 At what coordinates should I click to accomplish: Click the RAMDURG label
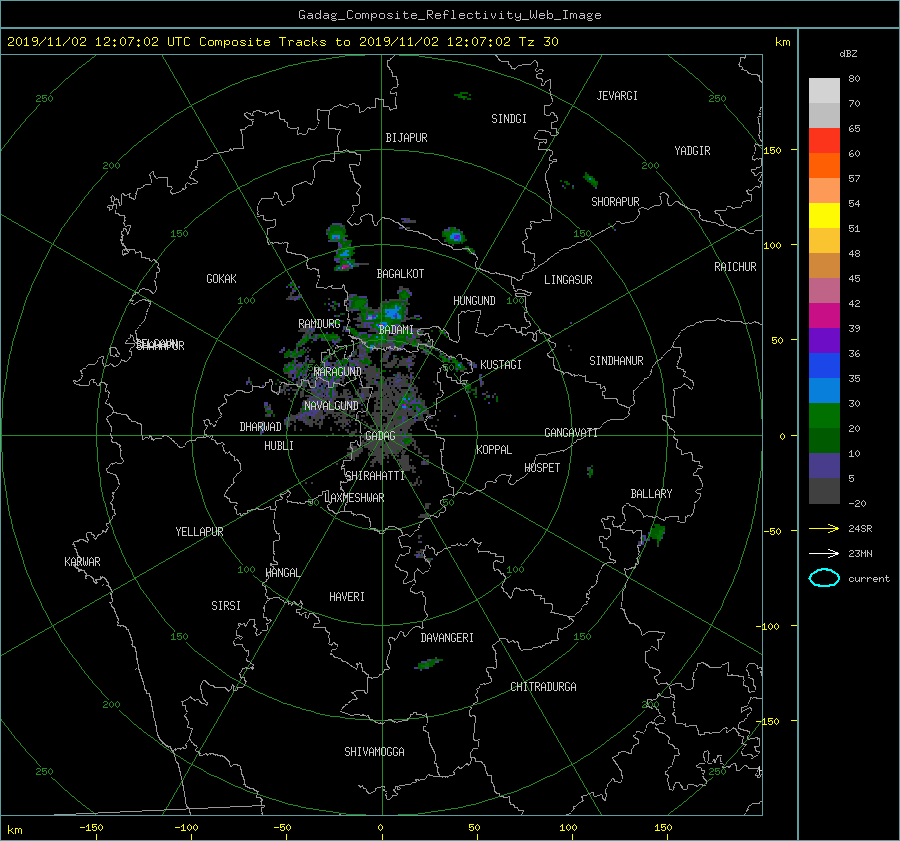(x=319, y=324)
